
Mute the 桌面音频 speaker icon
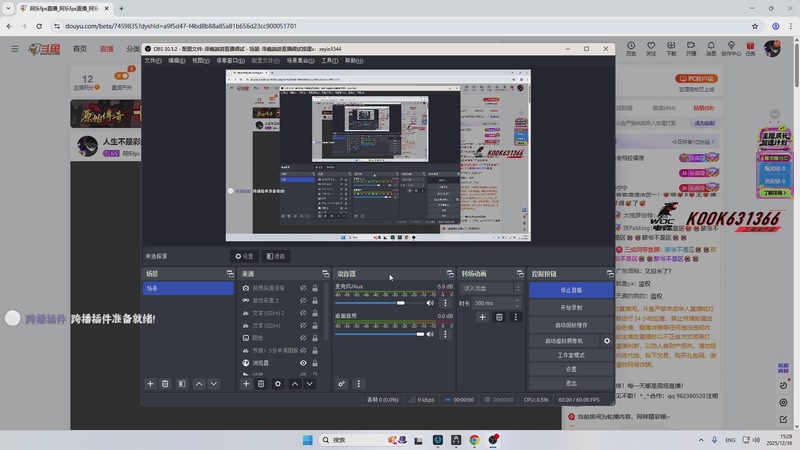[430, 334]
